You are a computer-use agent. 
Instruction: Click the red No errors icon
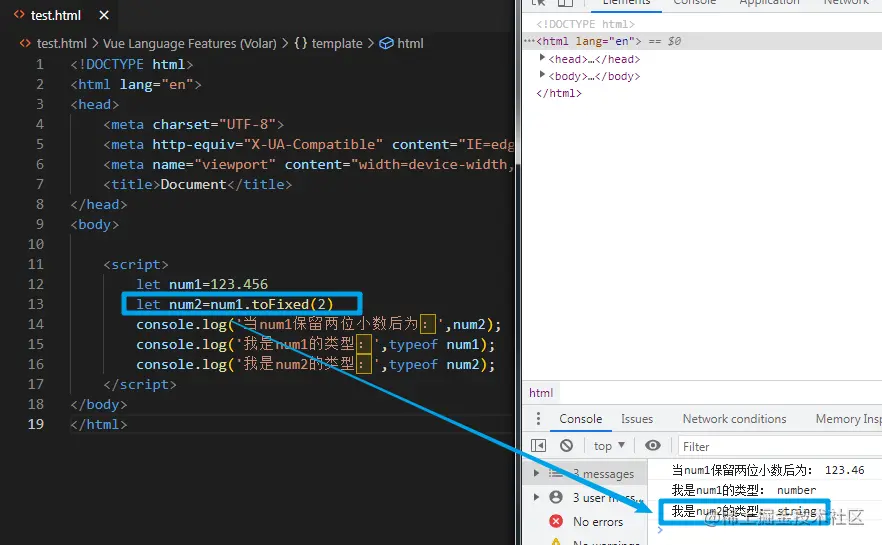[x=556, y=521]
